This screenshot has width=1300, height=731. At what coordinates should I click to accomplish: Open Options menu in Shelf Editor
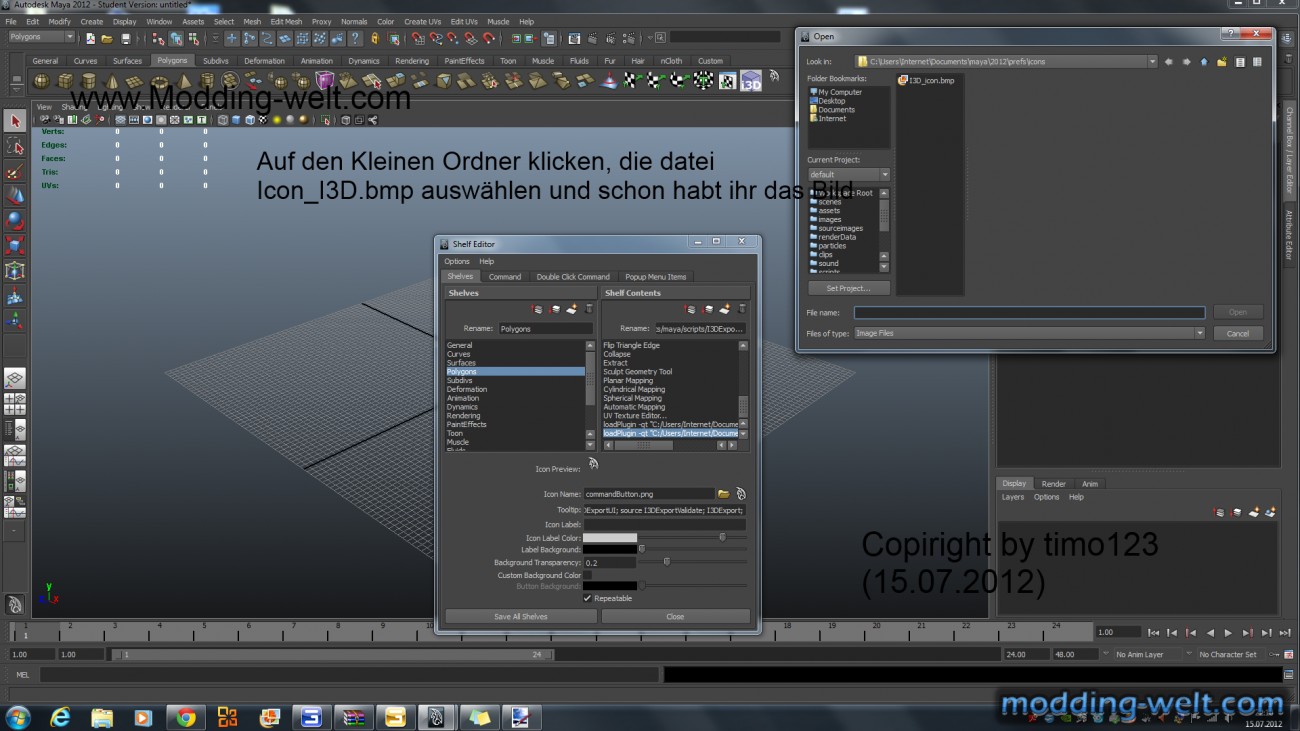tap(457, 262)
